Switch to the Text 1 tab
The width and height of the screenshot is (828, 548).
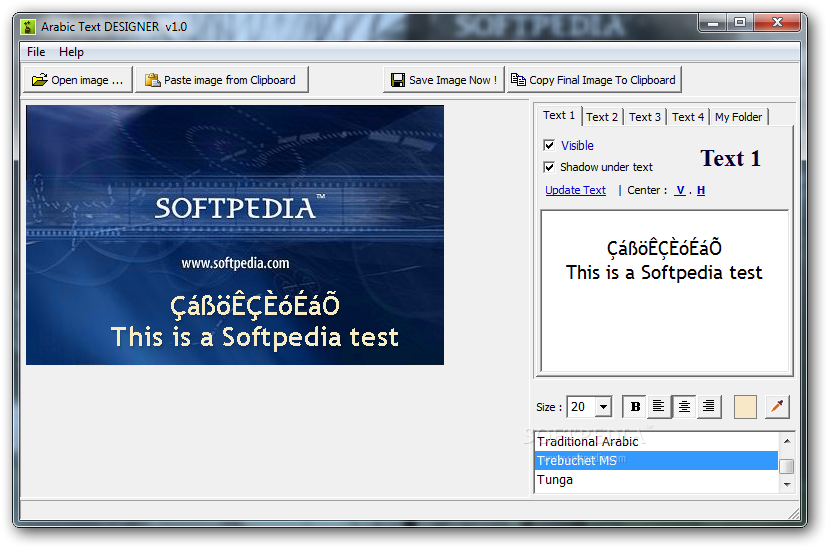click(x=559, y=116)
